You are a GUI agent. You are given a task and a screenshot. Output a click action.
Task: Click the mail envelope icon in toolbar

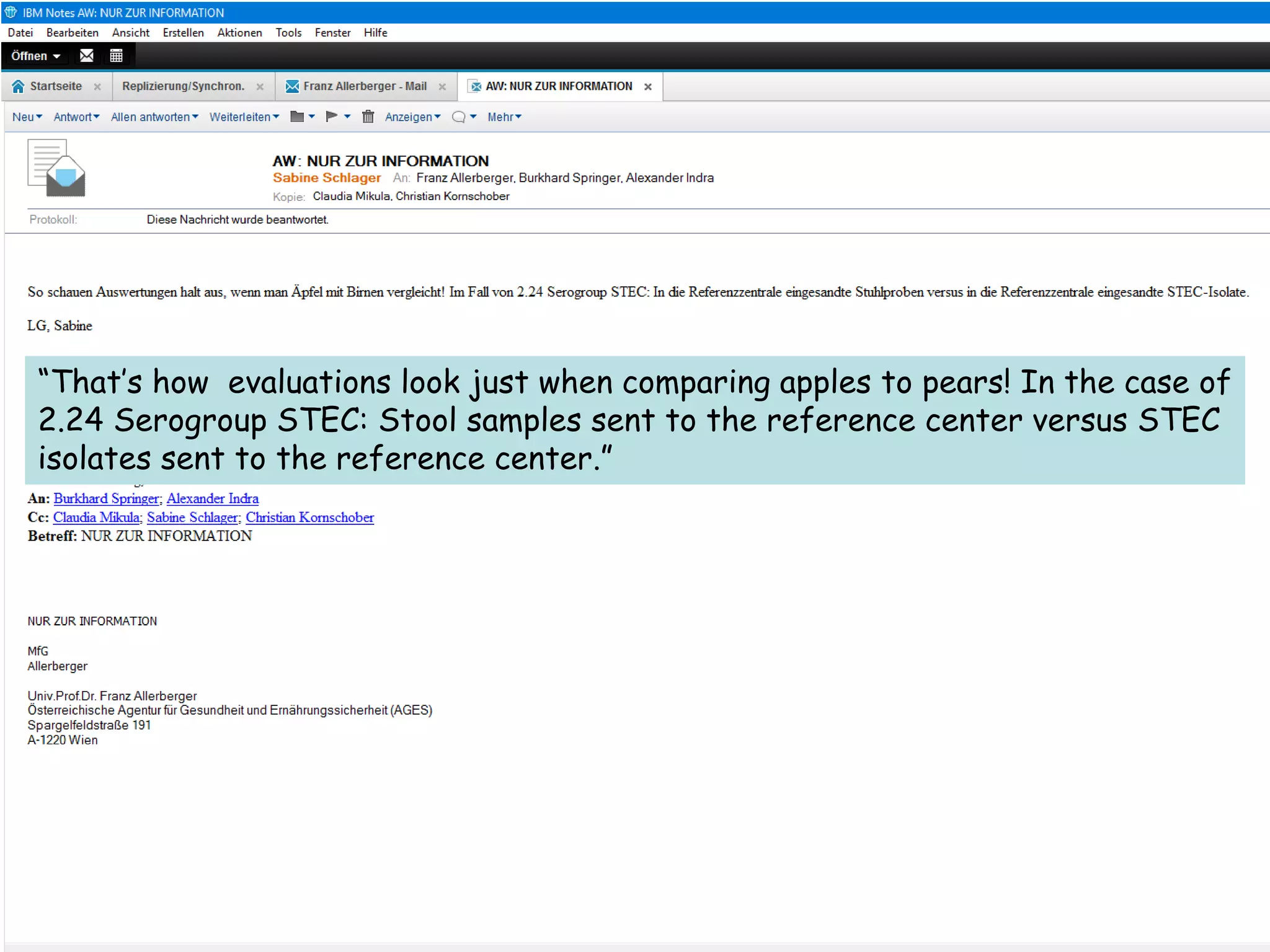(x=87, y=56)
